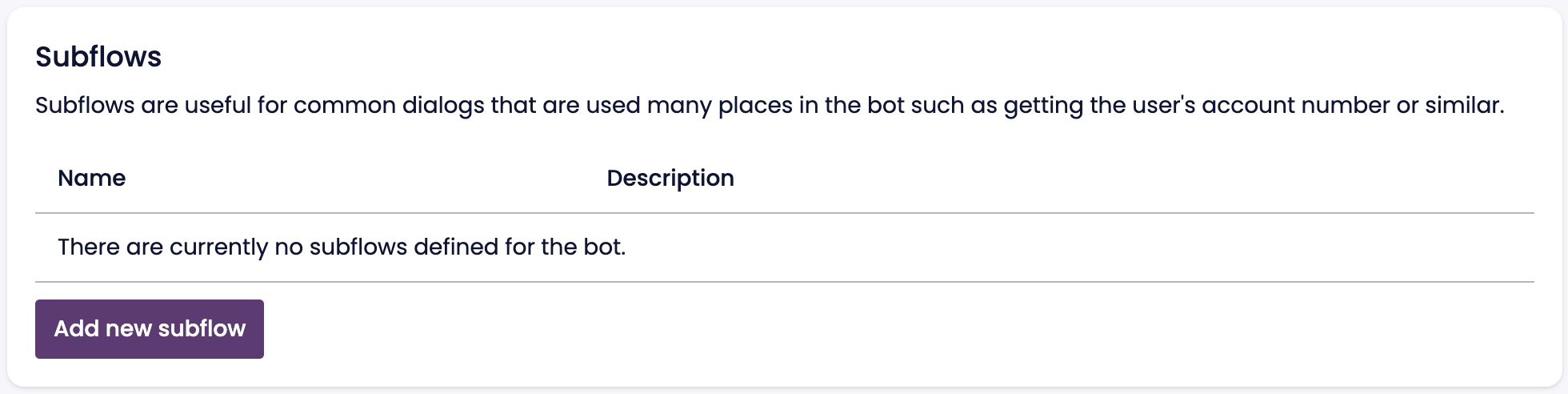Sort the table by Description

coord(670,178)
